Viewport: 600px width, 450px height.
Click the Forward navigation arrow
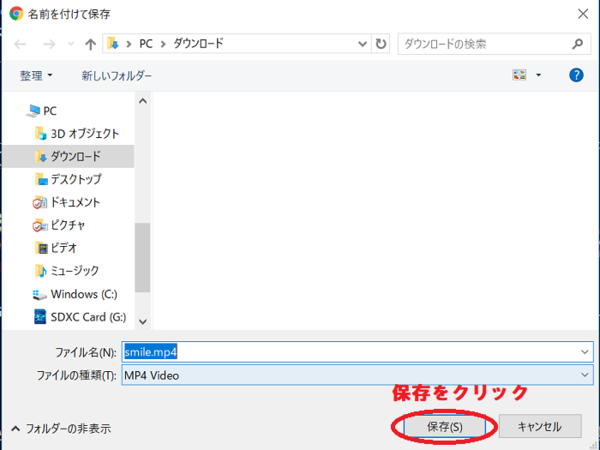[x=49, y=44]
